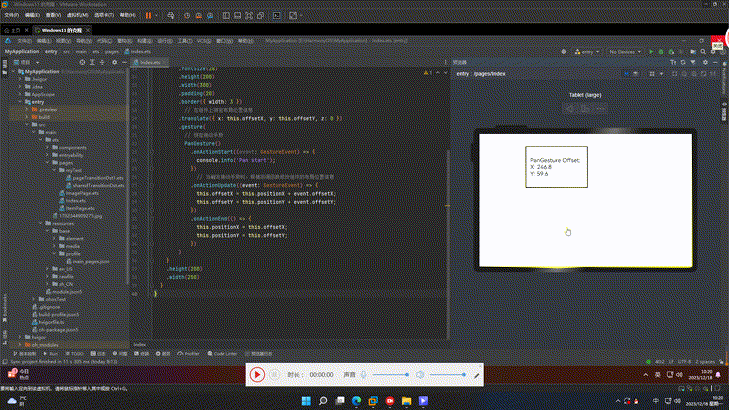Open the Code Linter tool window

click(222, 354)
